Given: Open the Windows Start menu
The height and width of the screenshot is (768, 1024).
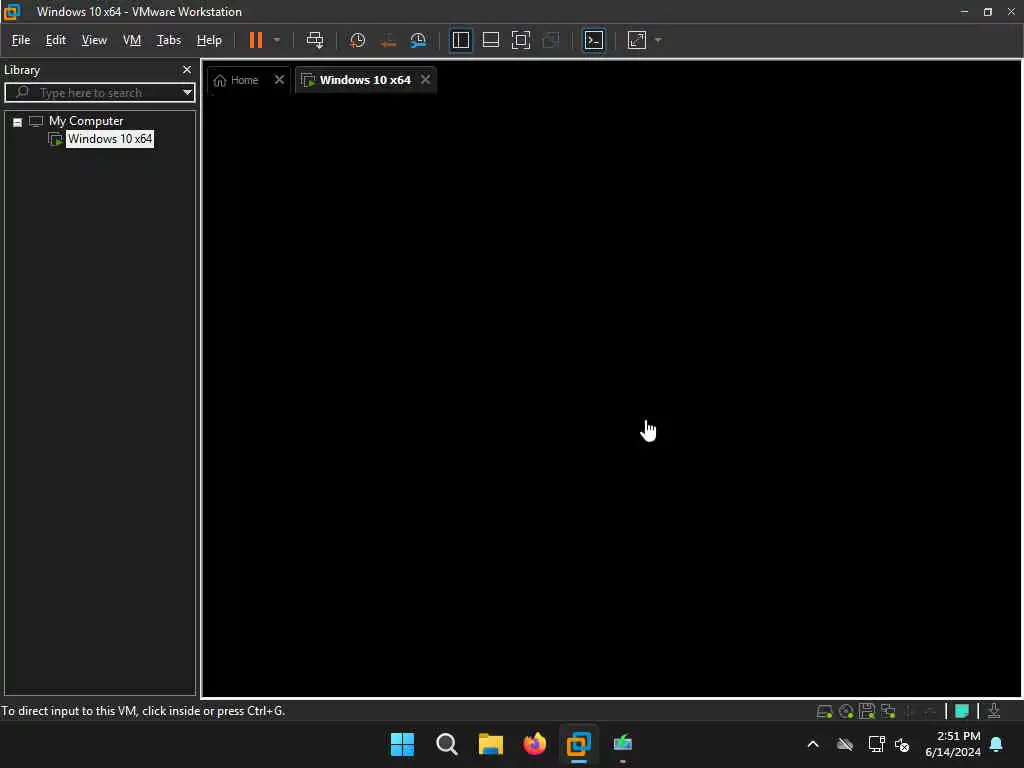Looking at the screenshot, I should click(402, 744).
